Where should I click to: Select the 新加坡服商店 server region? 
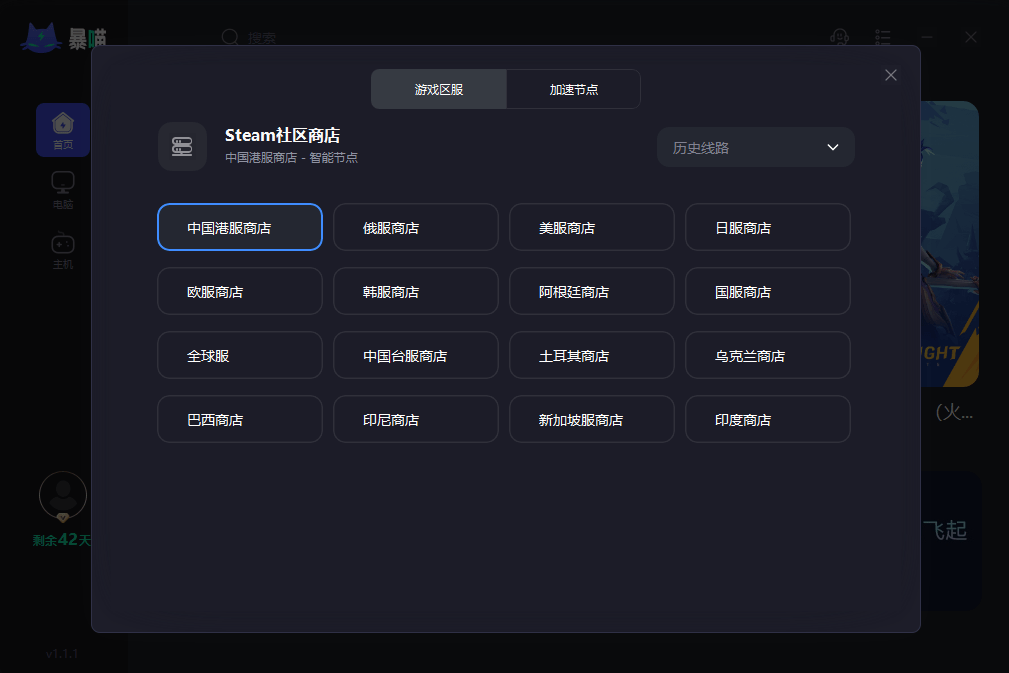click(591, 419)
